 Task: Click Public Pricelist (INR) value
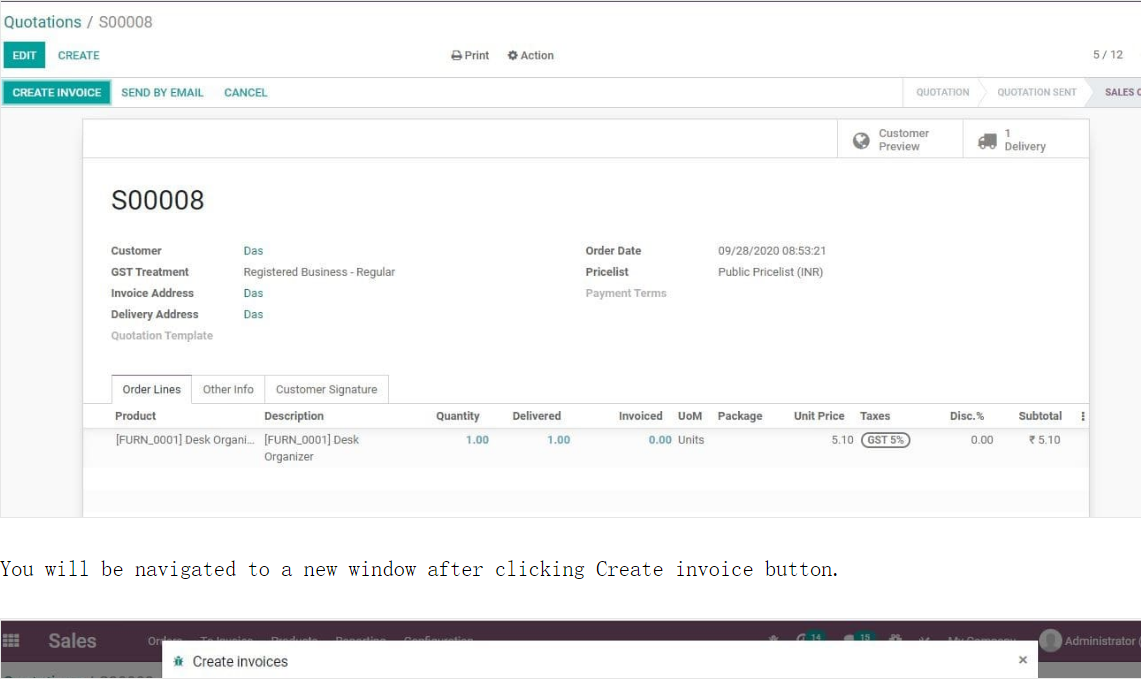771,272
